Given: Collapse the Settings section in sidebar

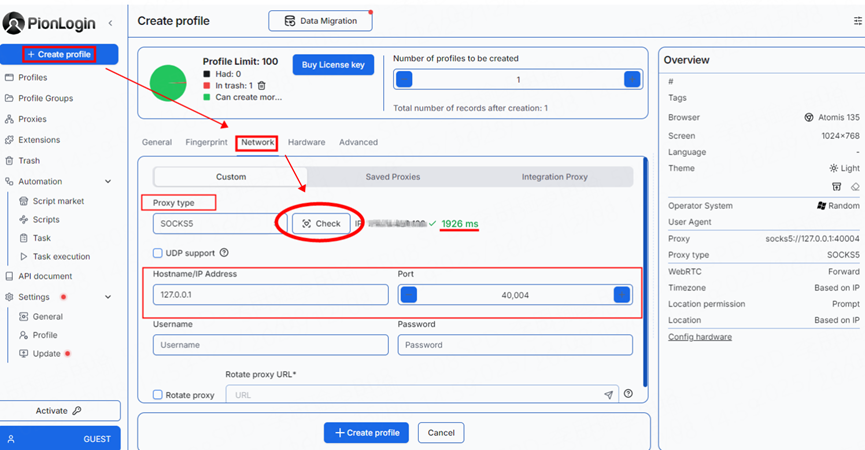Looking at the screenshot, I should click(108, 297).
